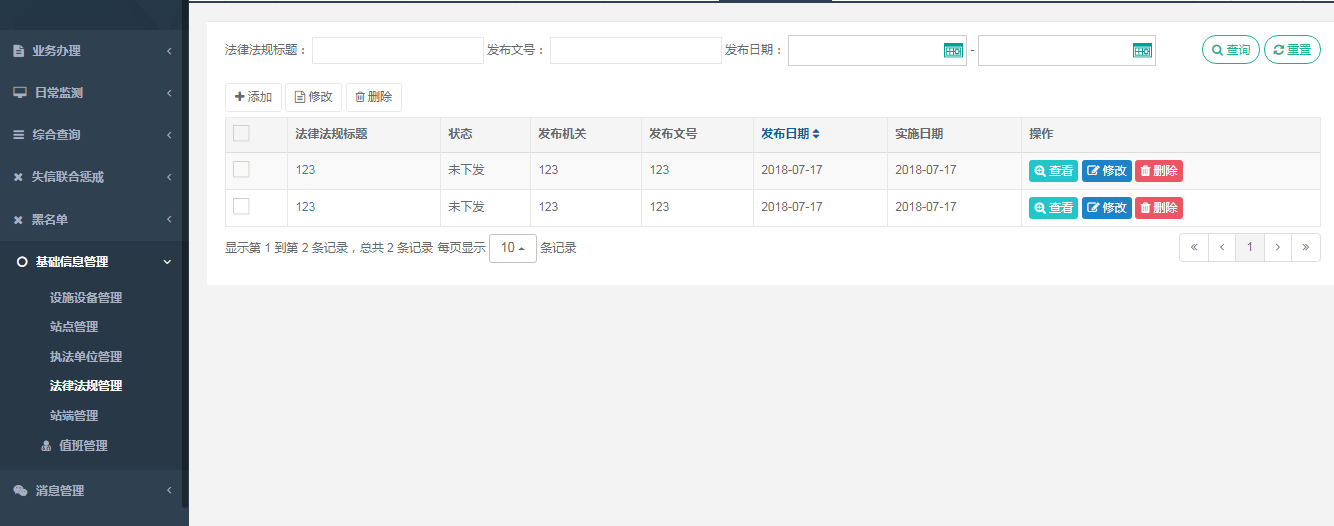Focus the start 发布日期 date field

(x=877, y=50)
